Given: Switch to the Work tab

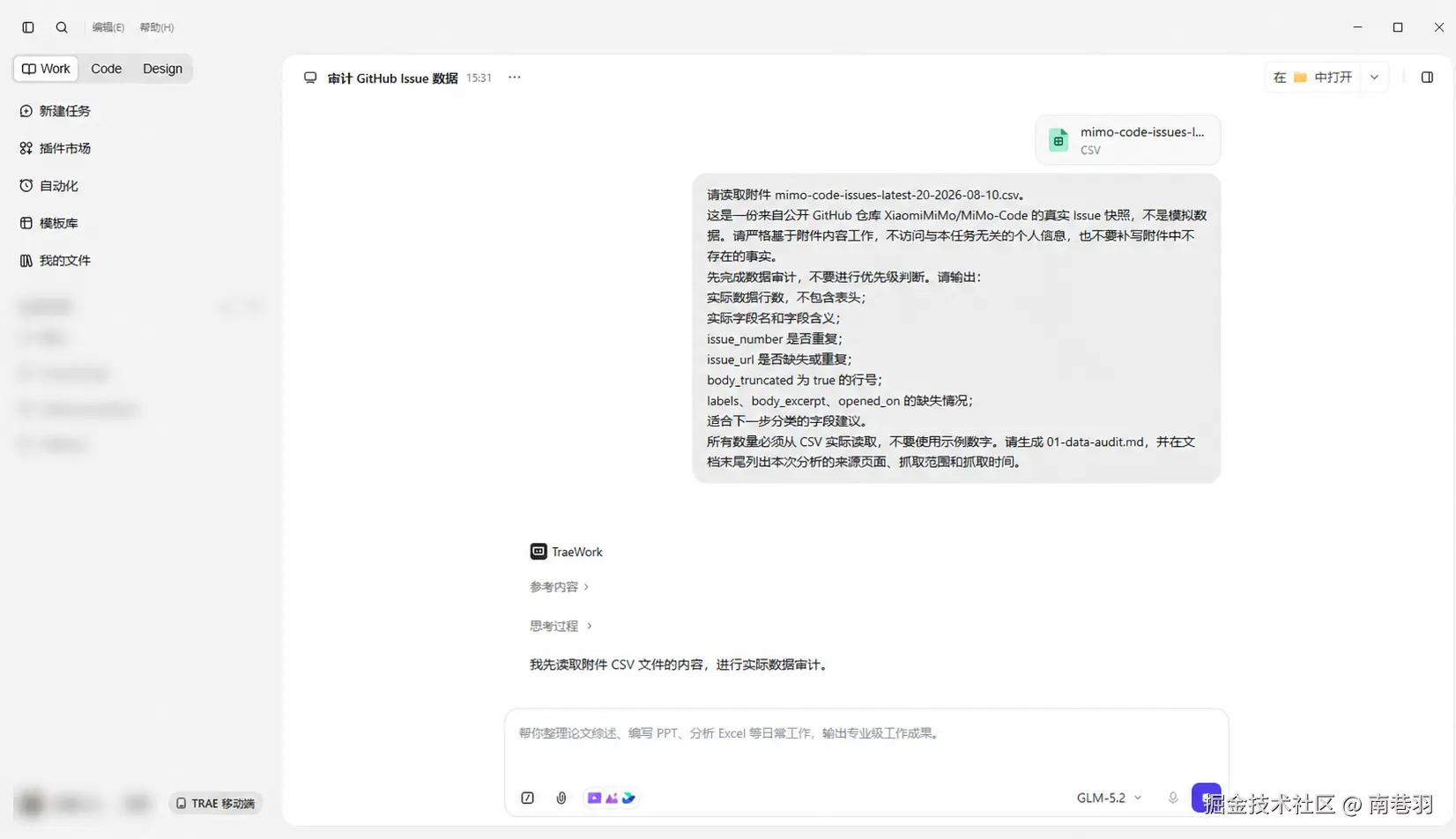Looking at the screenshot, I should 46,69.
